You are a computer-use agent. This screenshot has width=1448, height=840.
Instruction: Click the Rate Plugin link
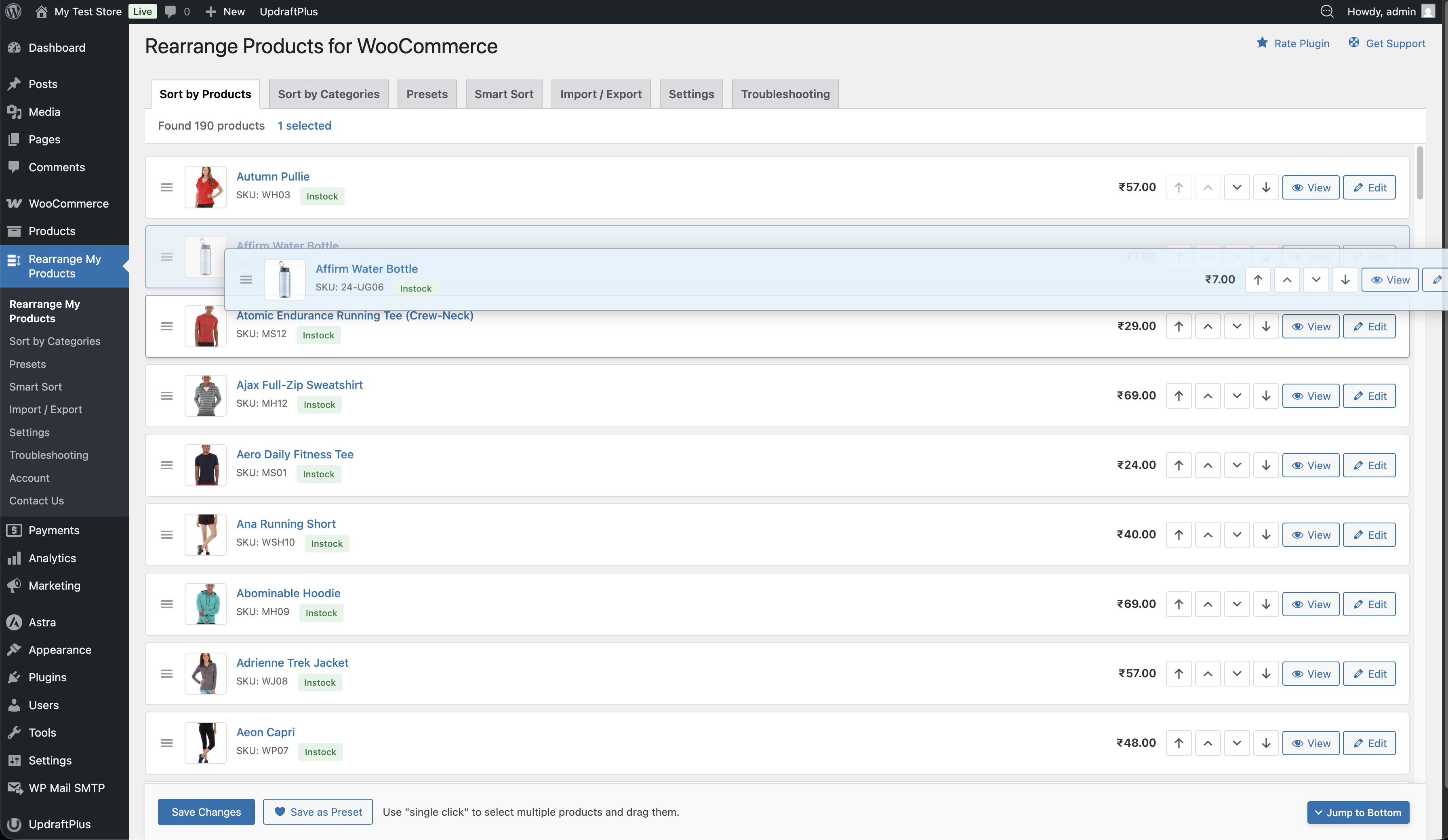pyautogui.click(x=1301, y=43)
